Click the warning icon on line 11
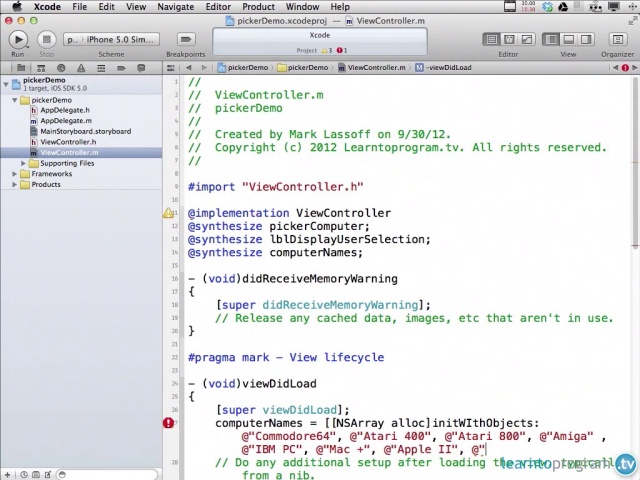 pyautogui.click(x=168, y=213)
